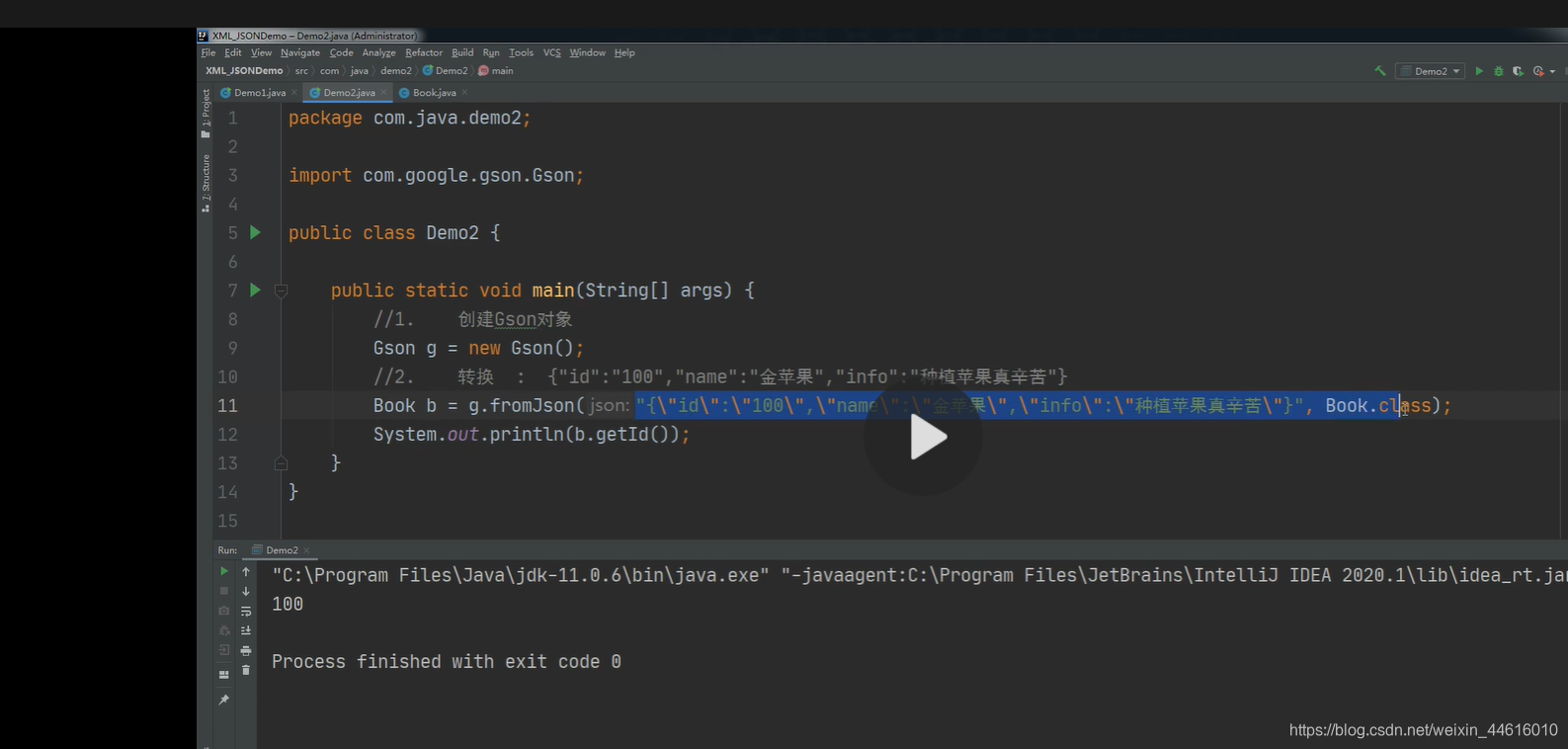Viewport: 1568px width, 749px height.
Task: Open the Refactor menu
Action: 424,52
